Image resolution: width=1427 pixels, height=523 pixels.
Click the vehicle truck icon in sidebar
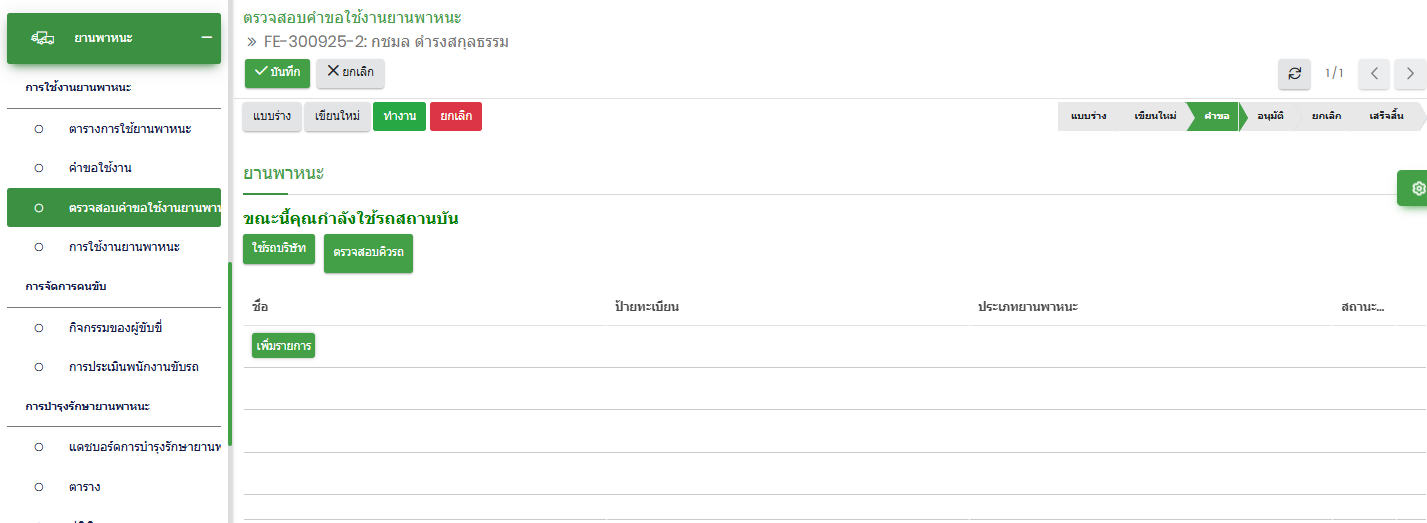pyautogui.click(x=42, y=38)
